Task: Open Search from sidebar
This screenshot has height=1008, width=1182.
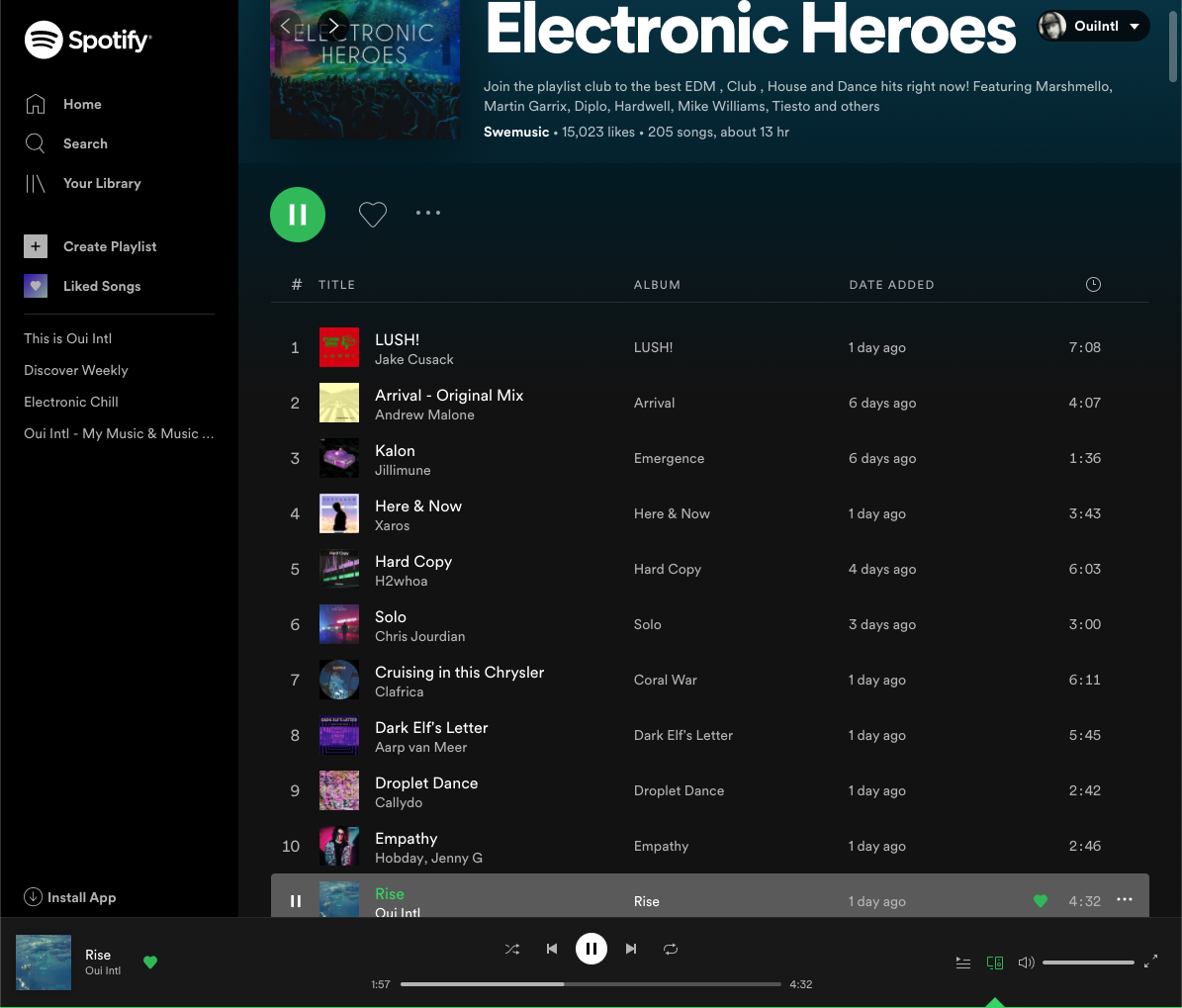Action: point(85,143)
